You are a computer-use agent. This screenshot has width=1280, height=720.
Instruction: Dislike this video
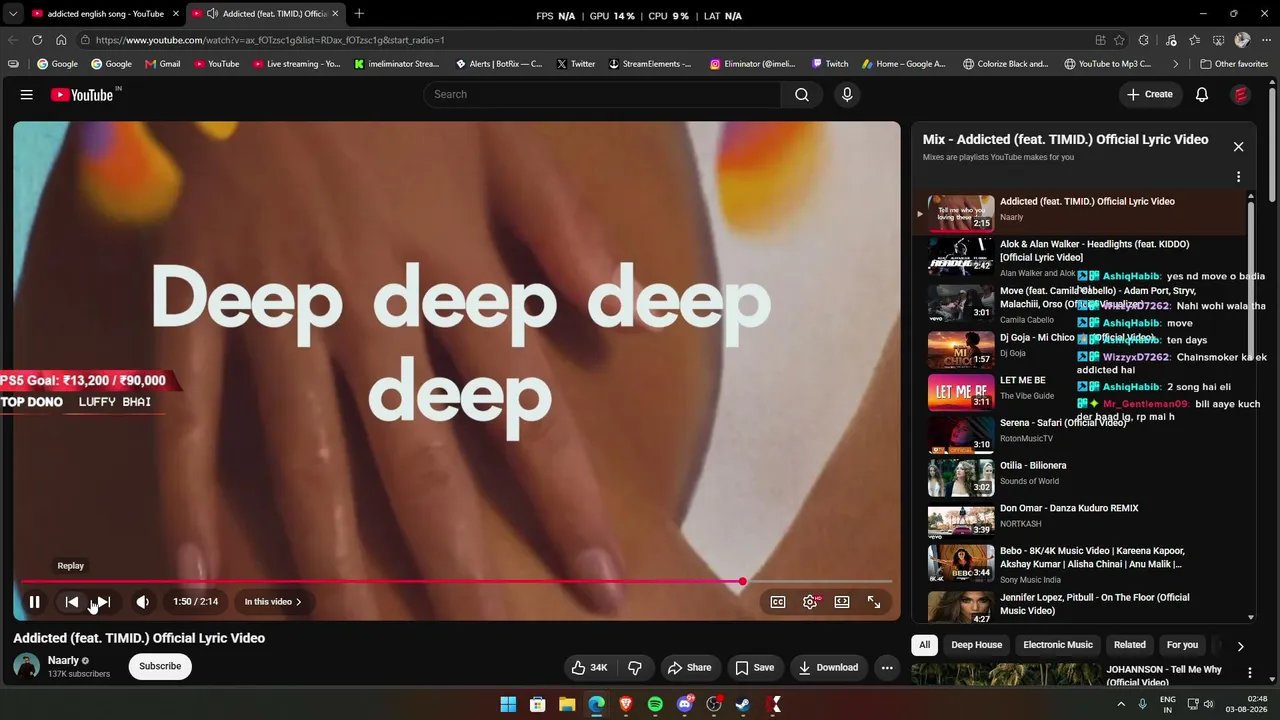click(x=635, y=668)
